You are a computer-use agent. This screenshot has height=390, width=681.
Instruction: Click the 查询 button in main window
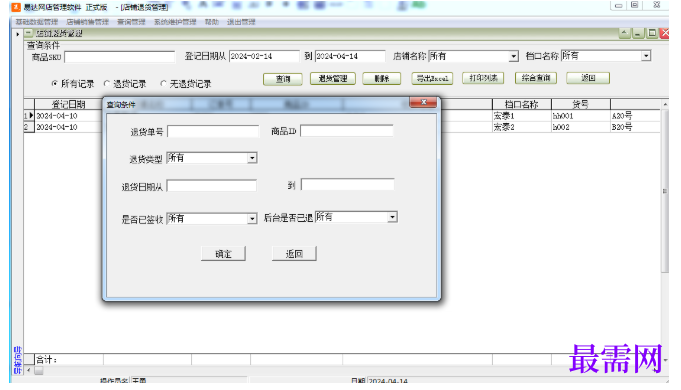coord(283,79)
